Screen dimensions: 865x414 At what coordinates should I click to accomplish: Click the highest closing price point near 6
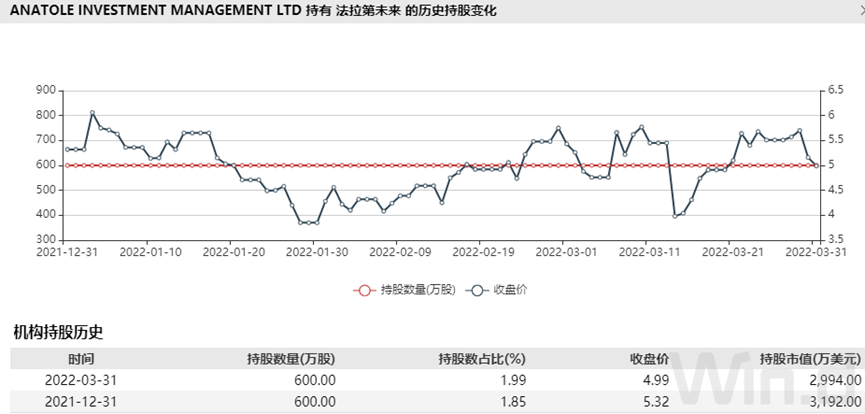point(92,113)
